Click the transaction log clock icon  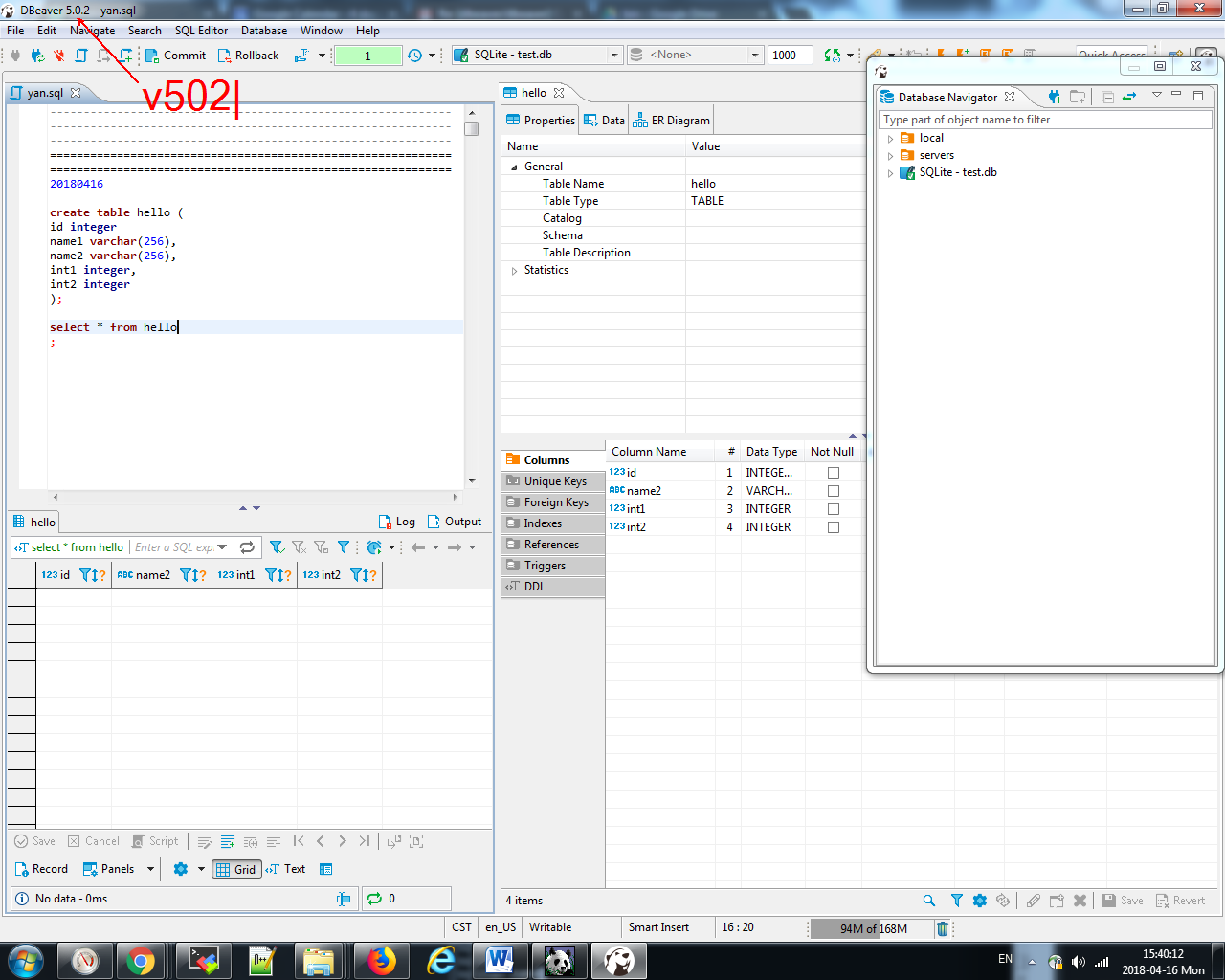click(x=414, y=56)
